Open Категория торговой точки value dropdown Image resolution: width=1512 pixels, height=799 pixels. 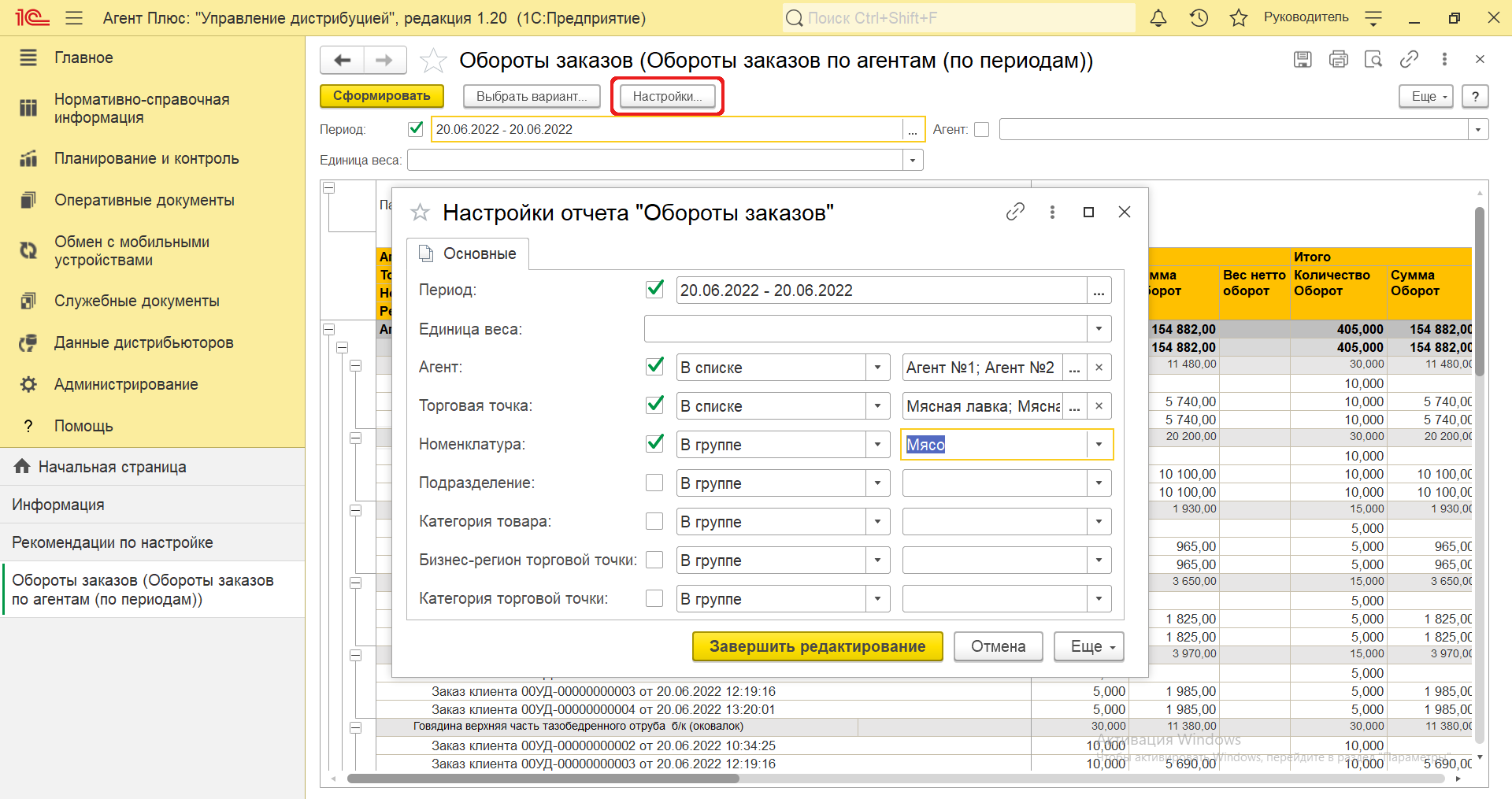click(x=1099, y=598)
